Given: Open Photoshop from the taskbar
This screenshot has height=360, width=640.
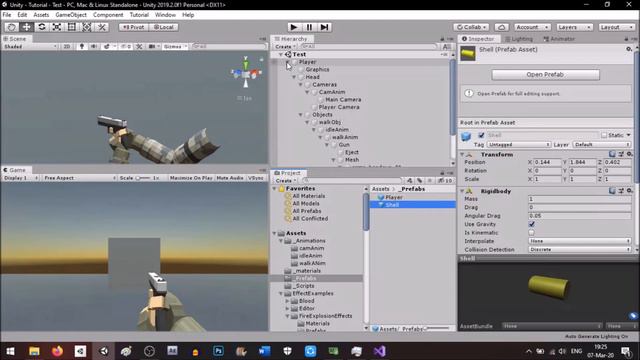Looking at the screenshot, I should [218, 351].
